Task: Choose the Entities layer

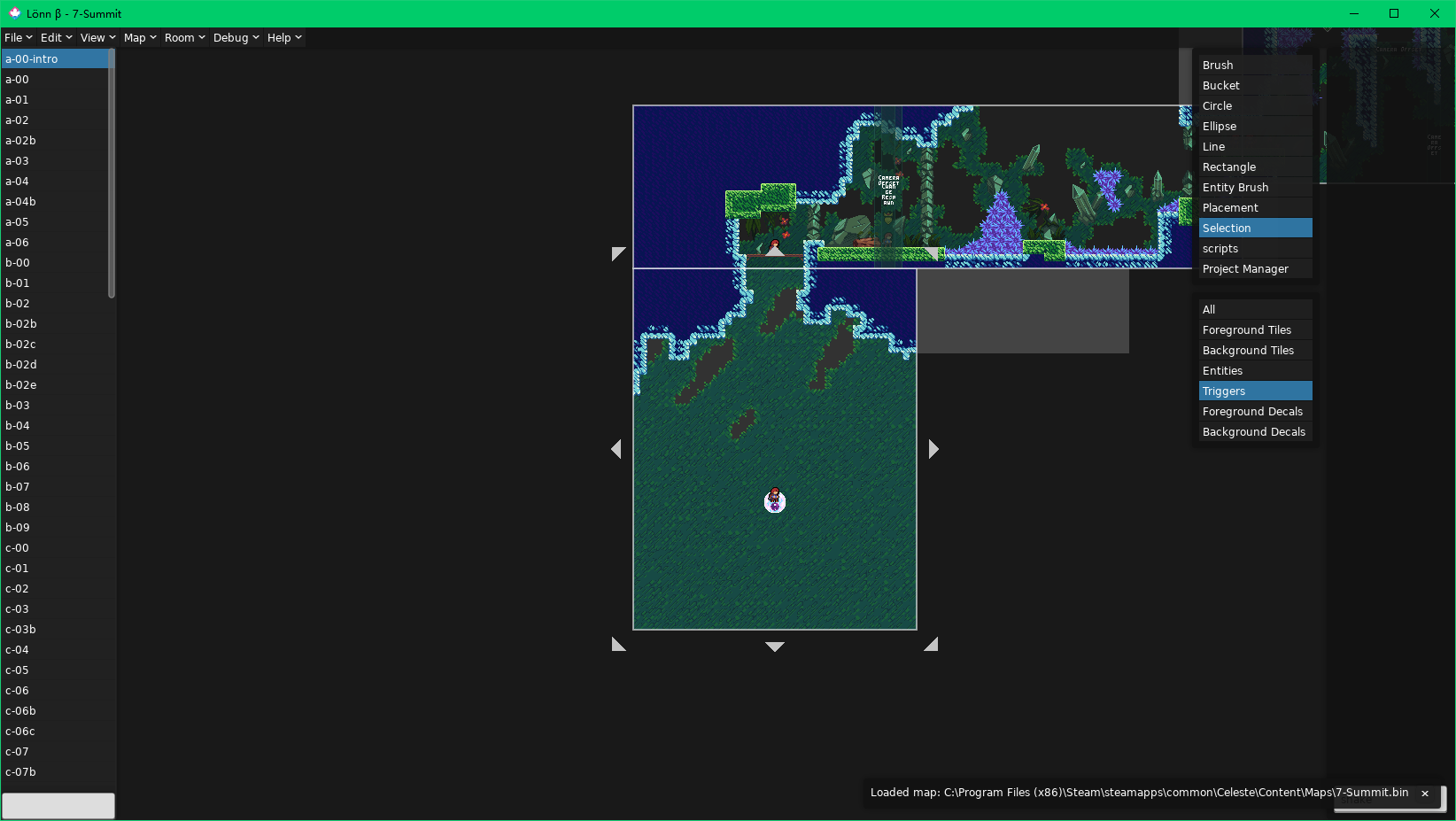Action: [1255, 371]
